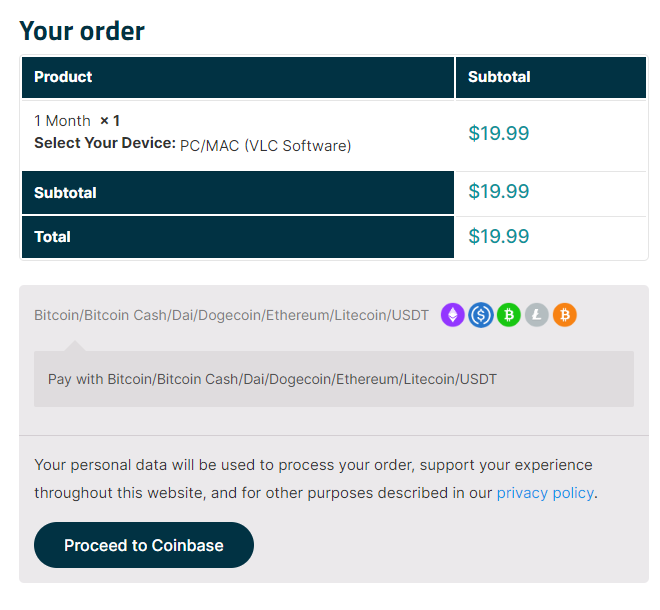Image resolution: width=660 pixels, height=610 pixels.
Task: Click the Select Your Device label
Action: pos(105,144)
